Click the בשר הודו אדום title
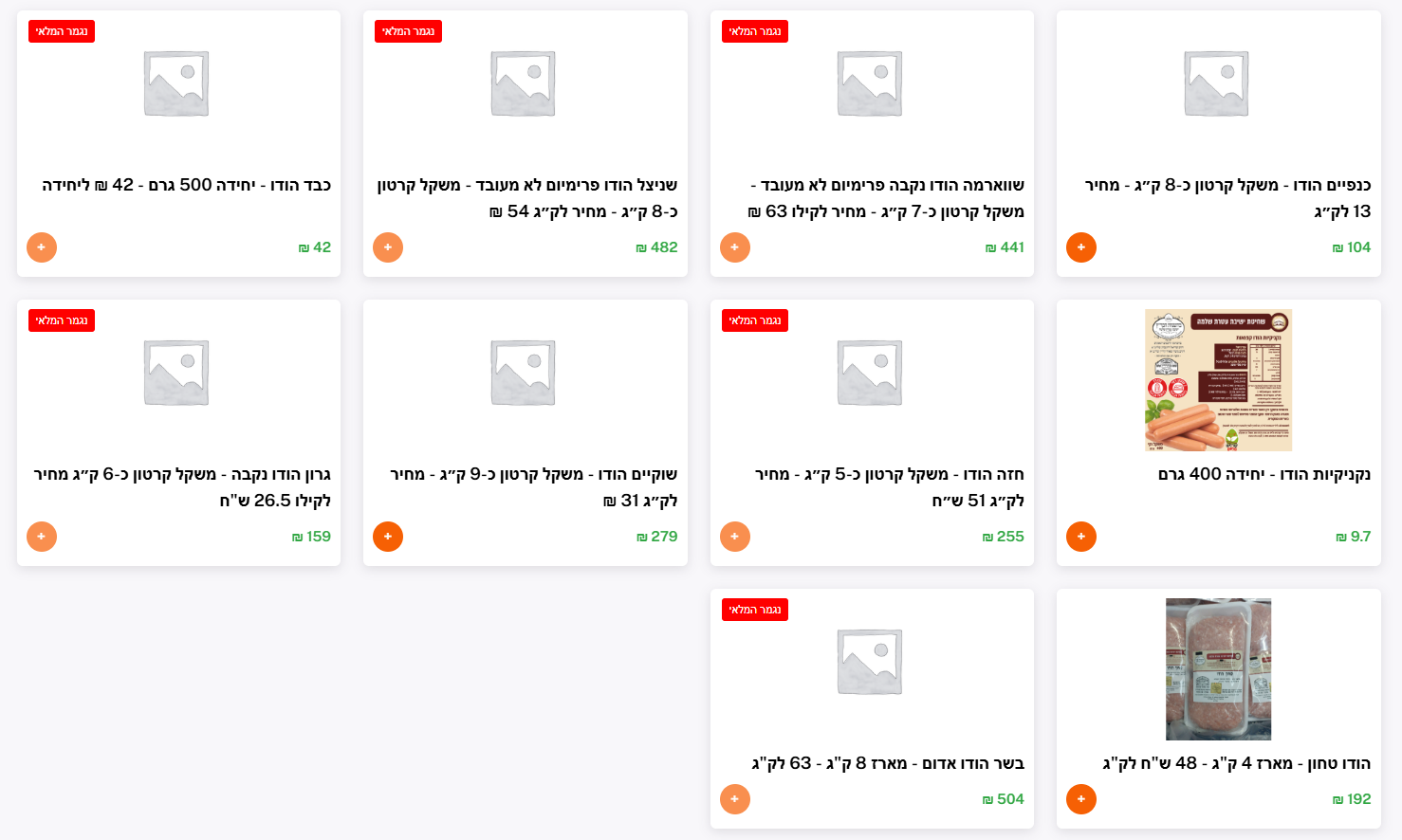This screenshot has width=1402, height=840. pos(888,763)
